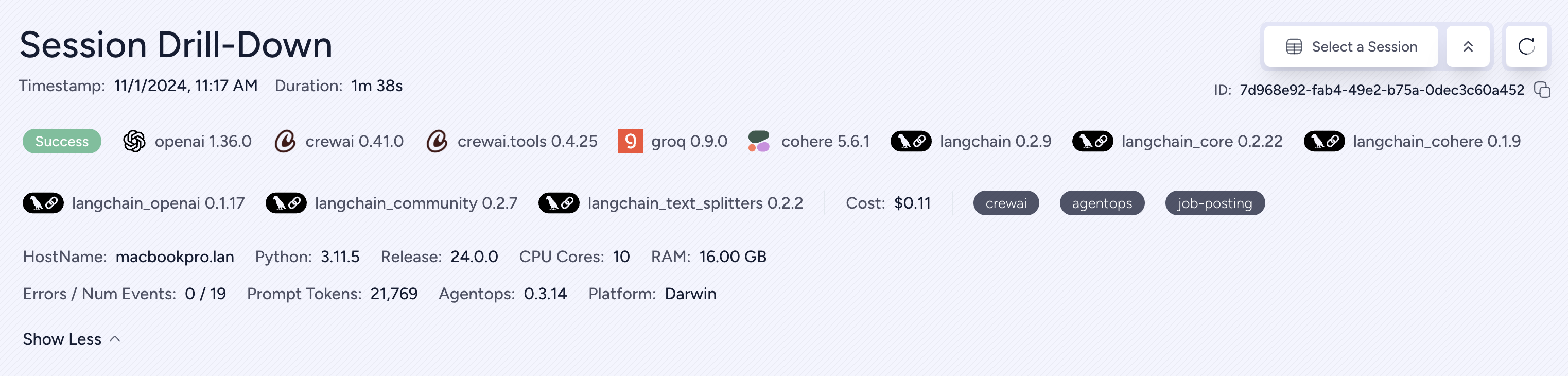Click the langchain_openai parrot-link icon

coord(43,203)
